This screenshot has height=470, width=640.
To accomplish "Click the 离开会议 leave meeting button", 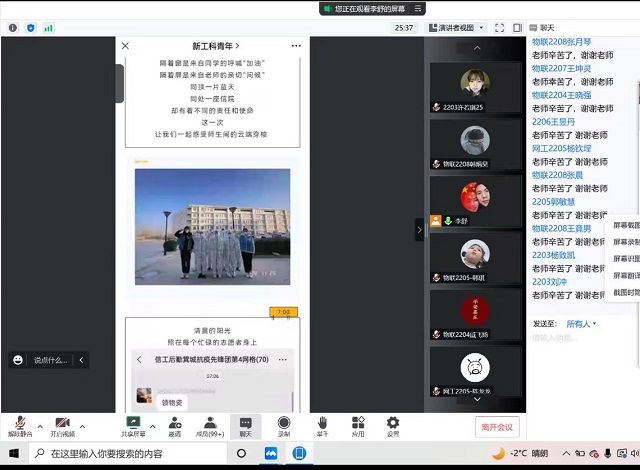I will pyautogui.click(x=497, y=427).
